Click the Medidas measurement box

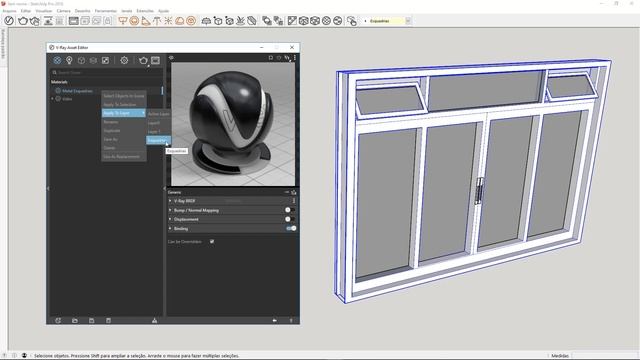(x=604, y=356)
